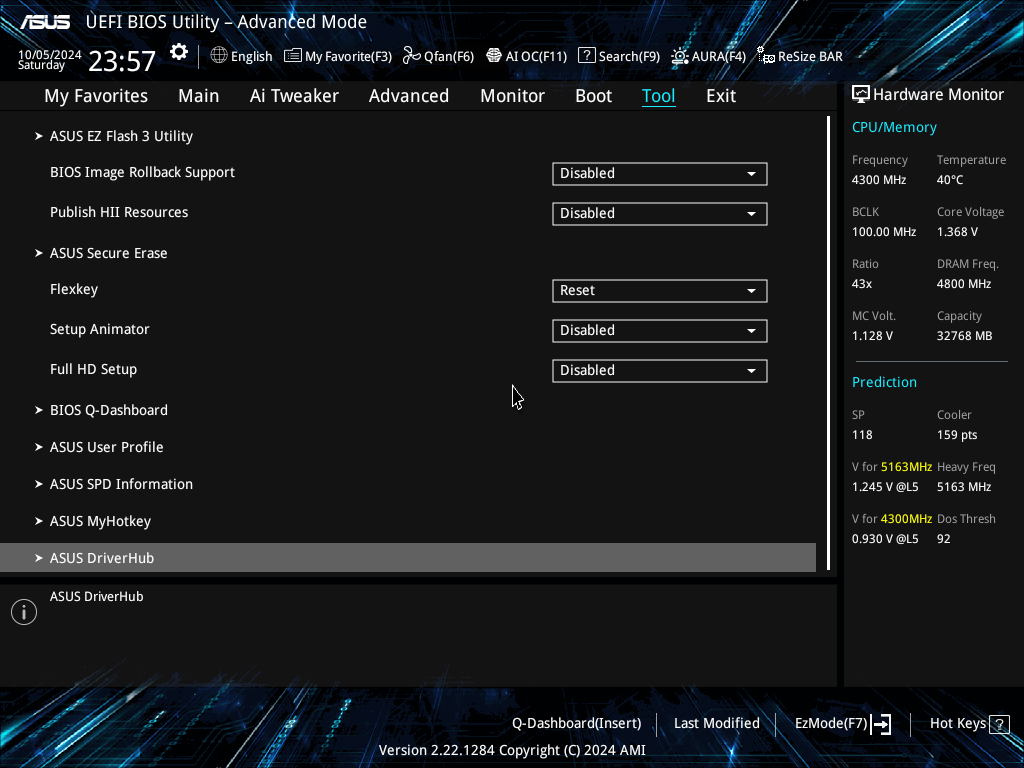The width and height of the screenshot is (1024, 768).
Task: Switch to My Favorites tab
Action: coord(96,96)
